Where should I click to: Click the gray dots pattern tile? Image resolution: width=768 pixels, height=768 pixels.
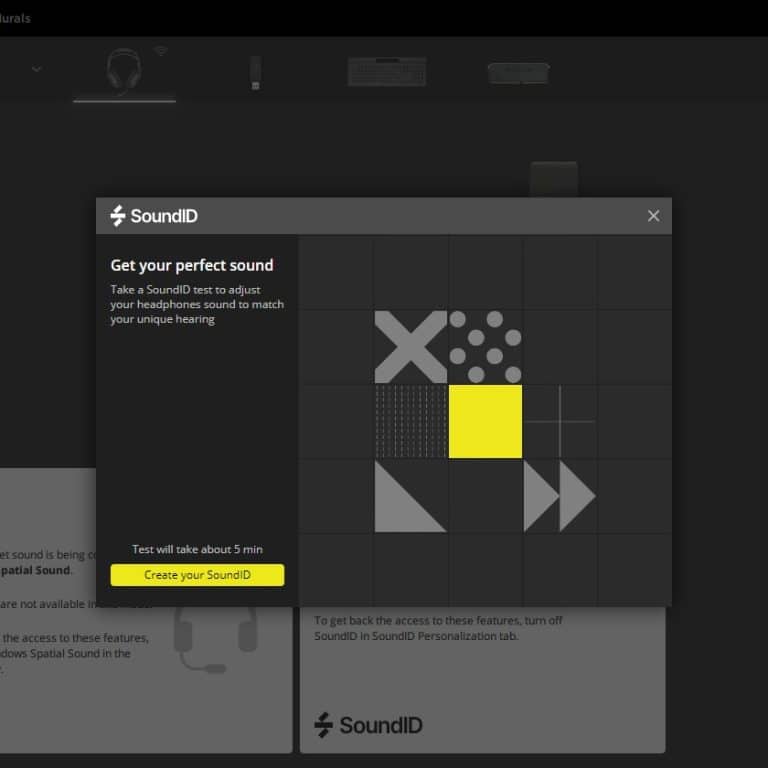click(x=485, y=347)
